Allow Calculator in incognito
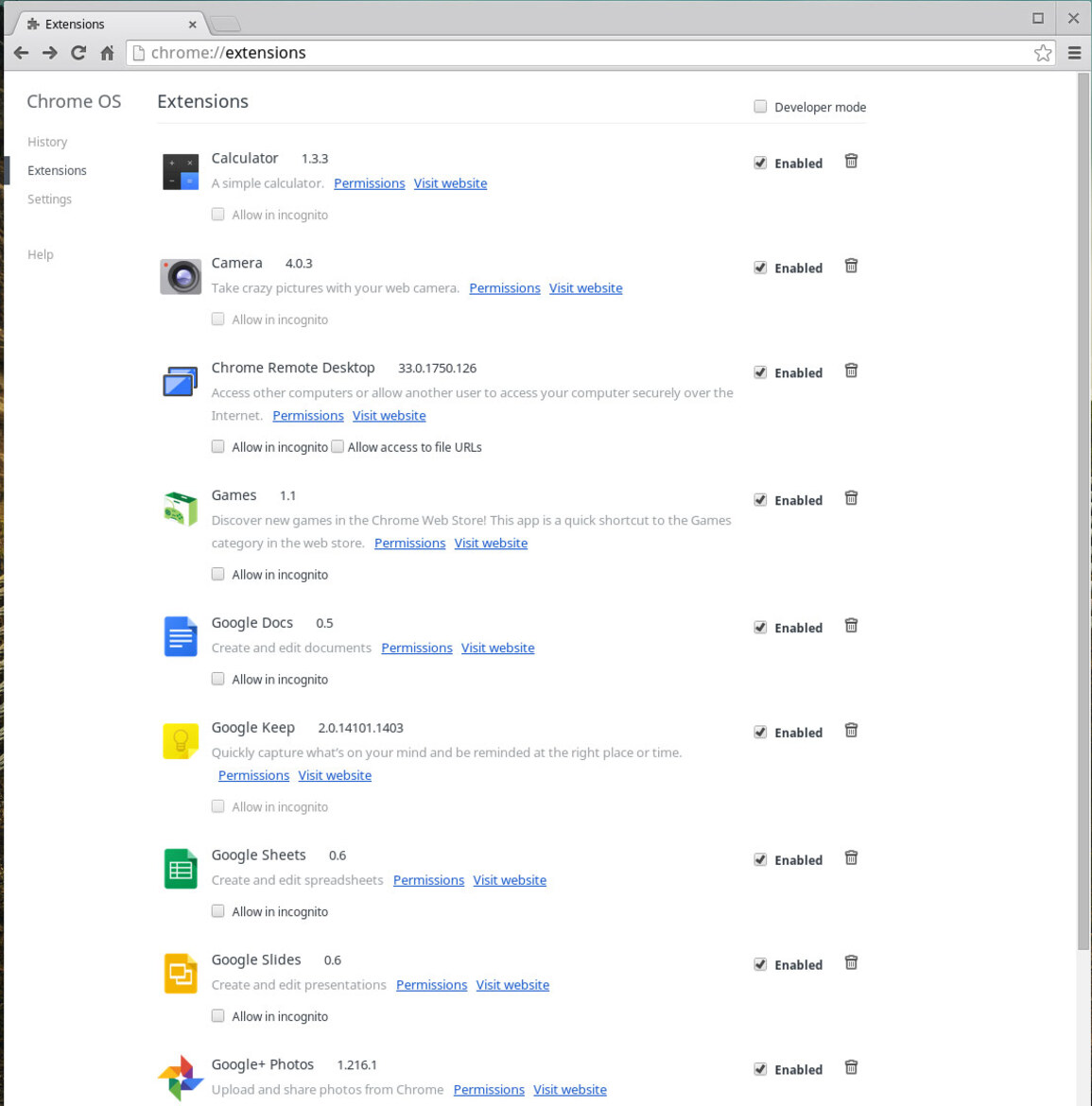 point(218,215)
